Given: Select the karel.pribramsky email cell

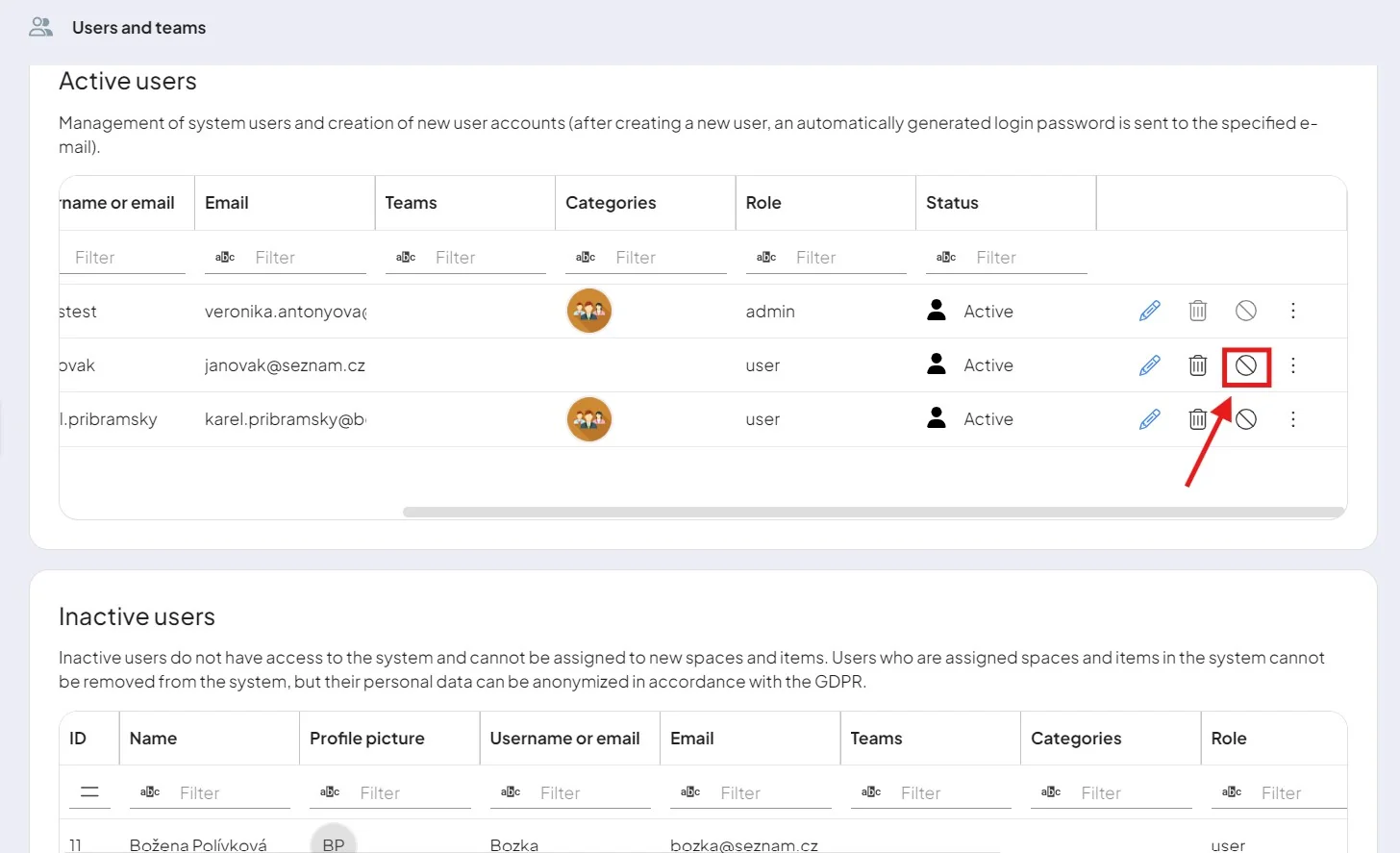Looking at the screenshot, I should click(x=286, y=419).
